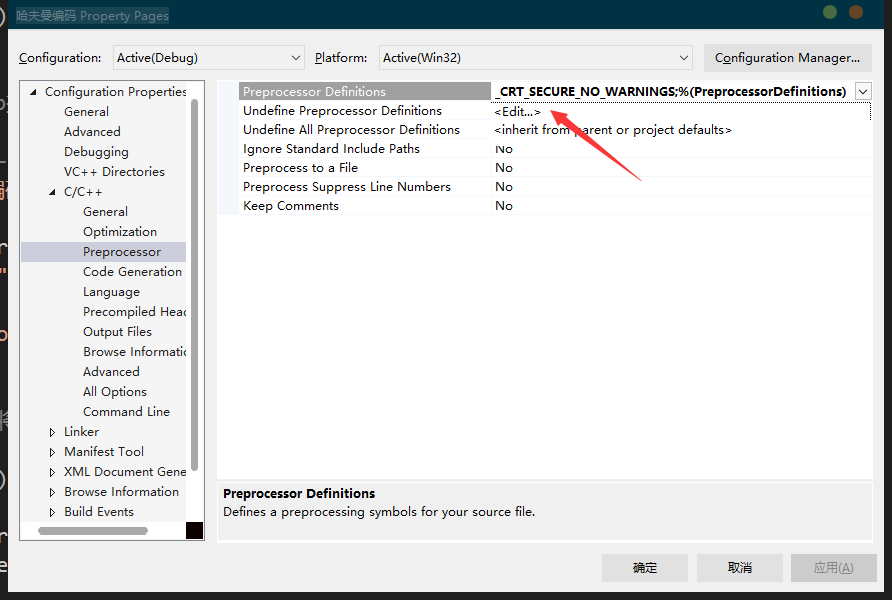
Task: Select General under C/C++
Action: pos(105,212)
